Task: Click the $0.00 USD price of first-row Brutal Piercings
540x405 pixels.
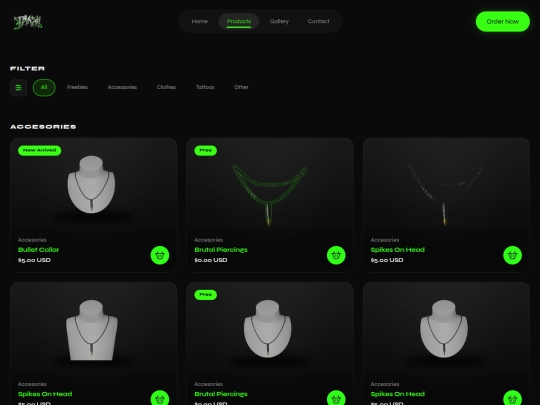Action: tap(211, 260)
